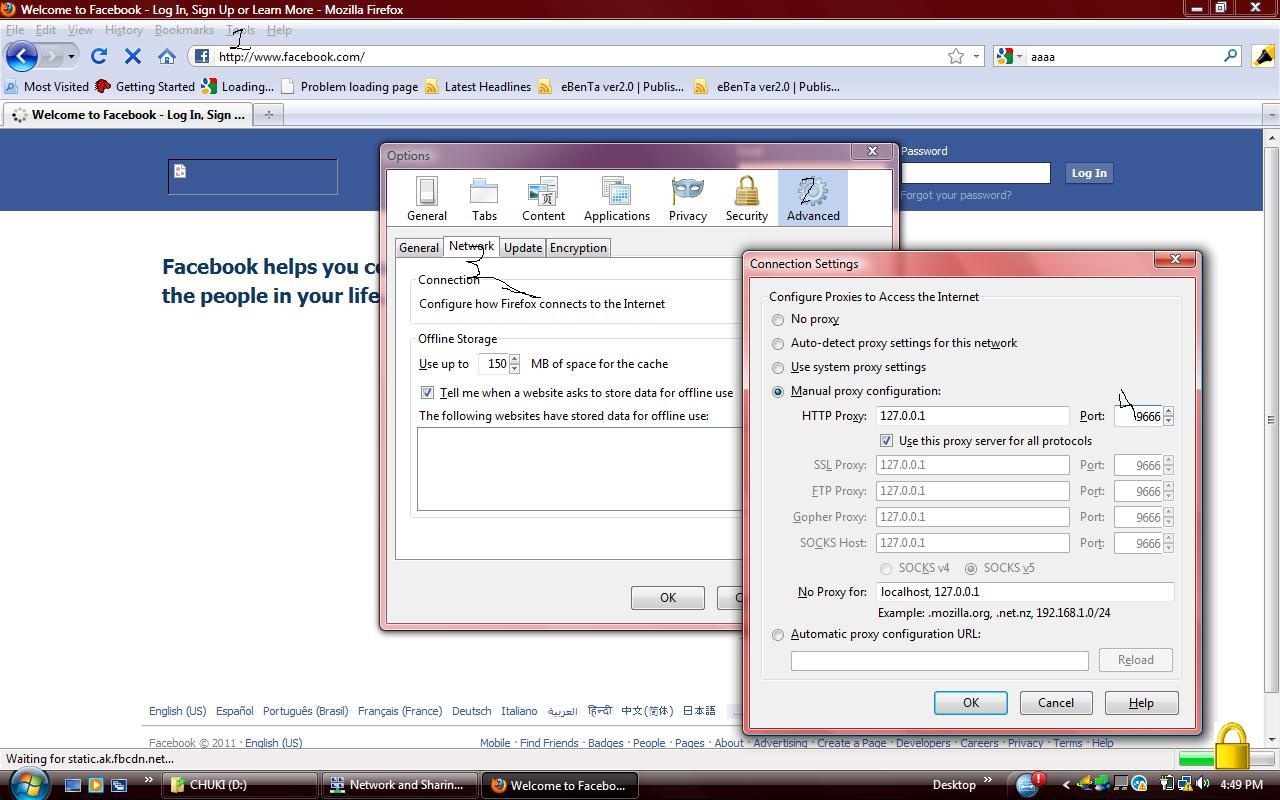Expand the Desktop toolbar chevron
Screen dimensions: 1280x800
pyautogui.click(x=988, y=781)
